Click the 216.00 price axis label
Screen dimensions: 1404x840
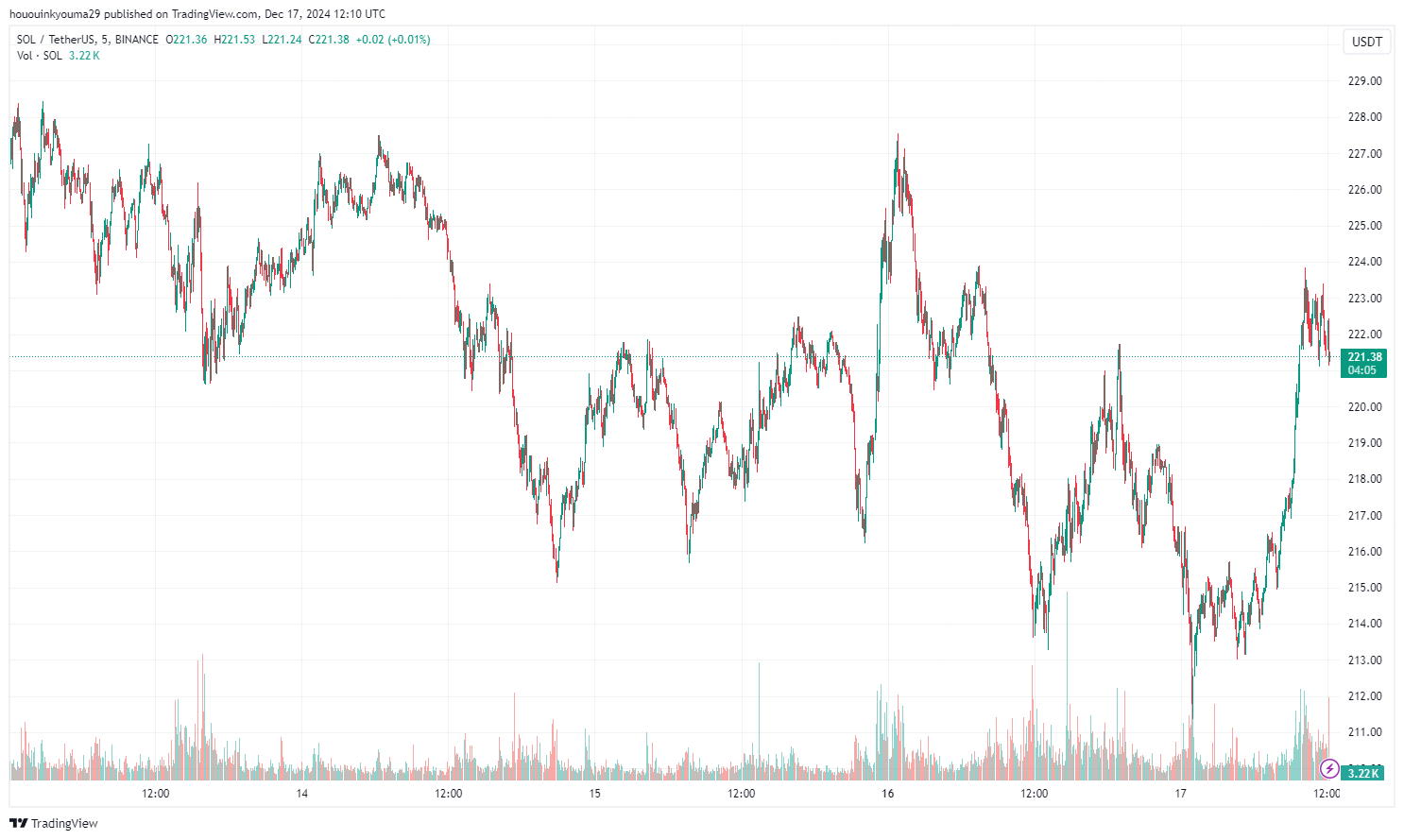click(1364, 552)
